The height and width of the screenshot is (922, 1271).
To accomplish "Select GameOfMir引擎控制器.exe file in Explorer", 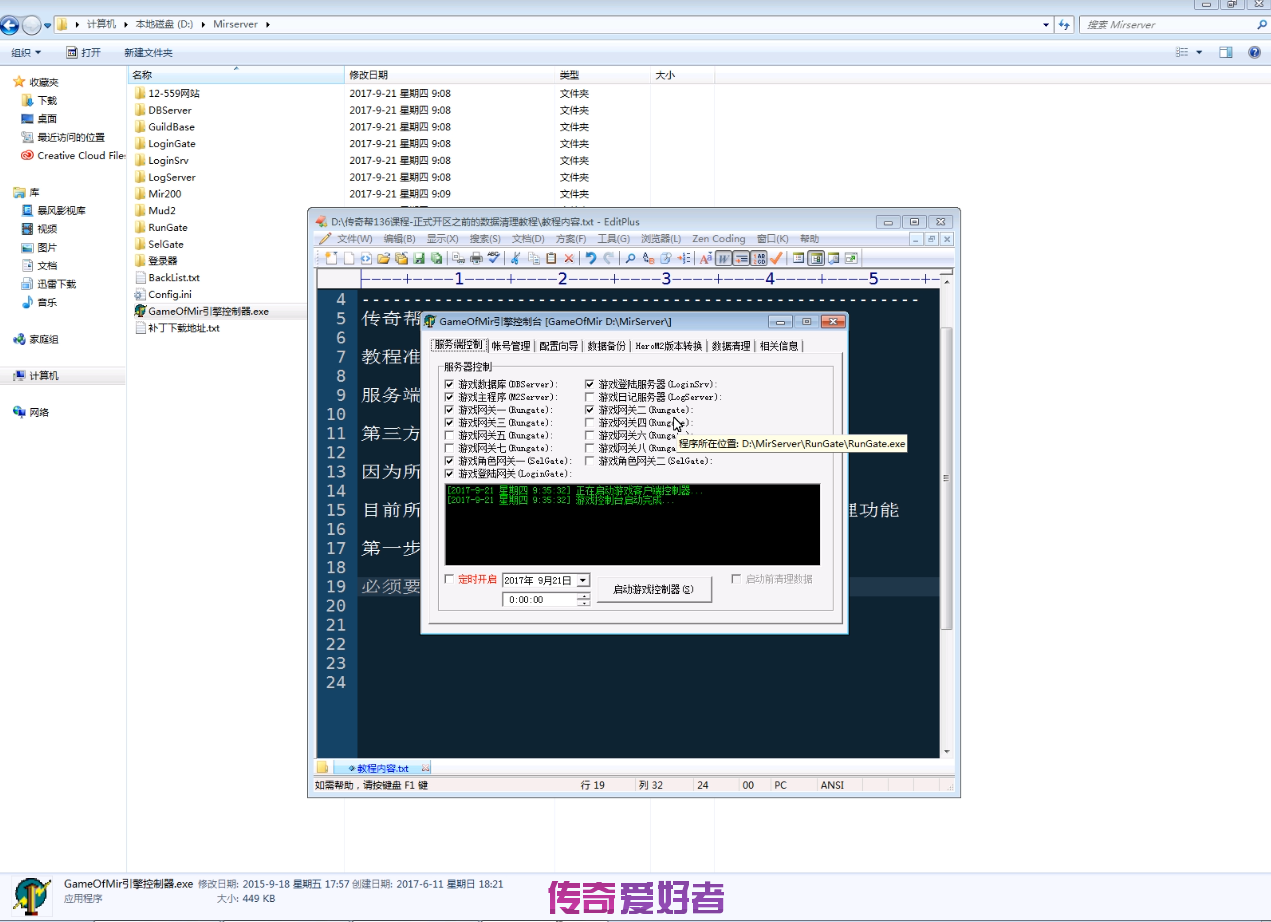I will coord(208,311).
